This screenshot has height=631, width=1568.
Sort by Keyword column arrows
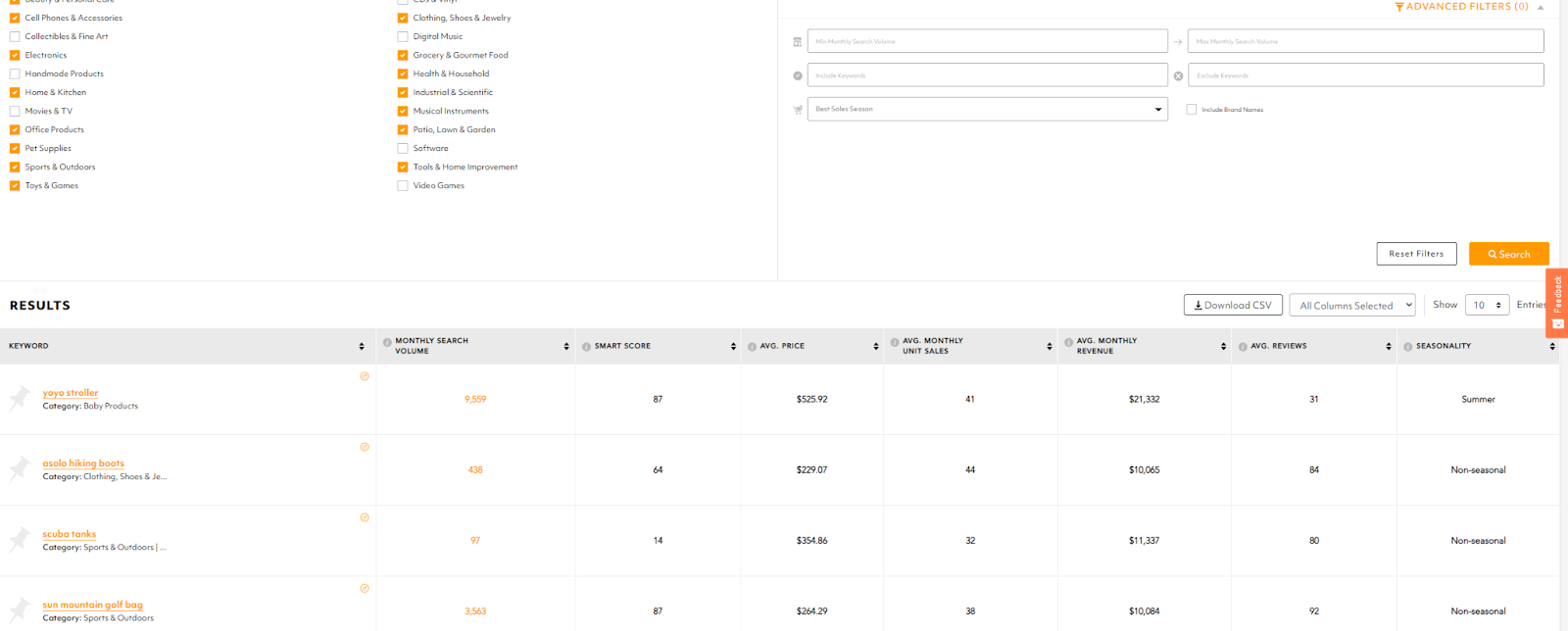tap(362, 346)
